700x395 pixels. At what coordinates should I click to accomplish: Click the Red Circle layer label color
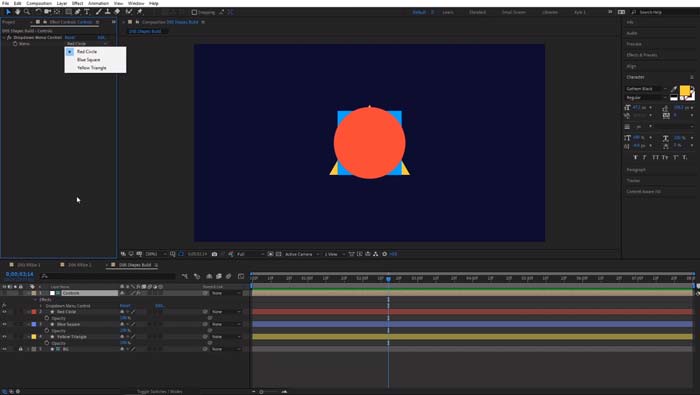point(34,312)
